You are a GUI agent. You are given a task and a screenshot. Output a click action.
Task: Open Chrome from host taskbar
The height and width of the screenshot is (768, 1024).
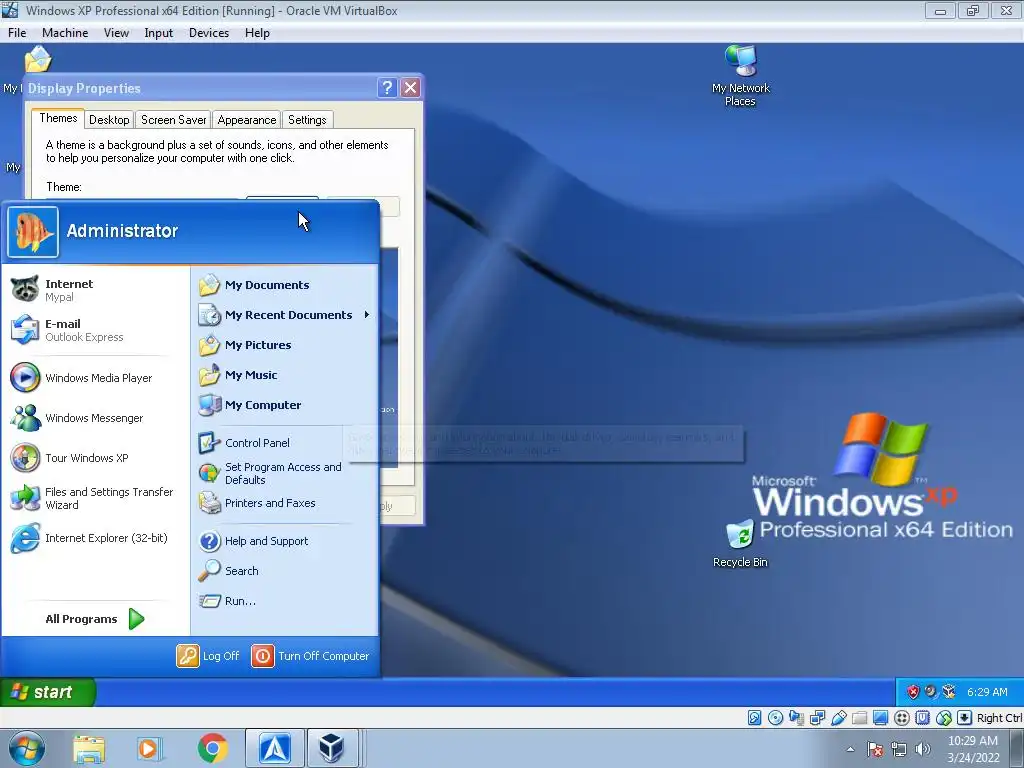pyautogui.click(x=213, y=748)
